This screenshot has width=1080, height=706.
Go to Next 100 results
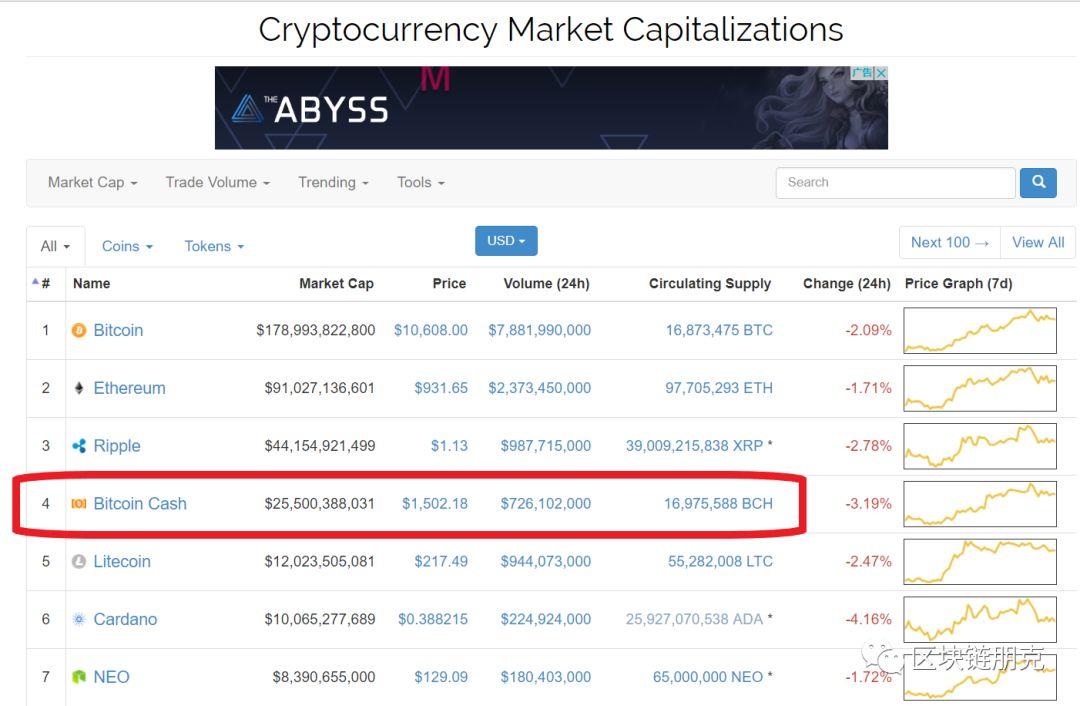(x=950, y=242)
